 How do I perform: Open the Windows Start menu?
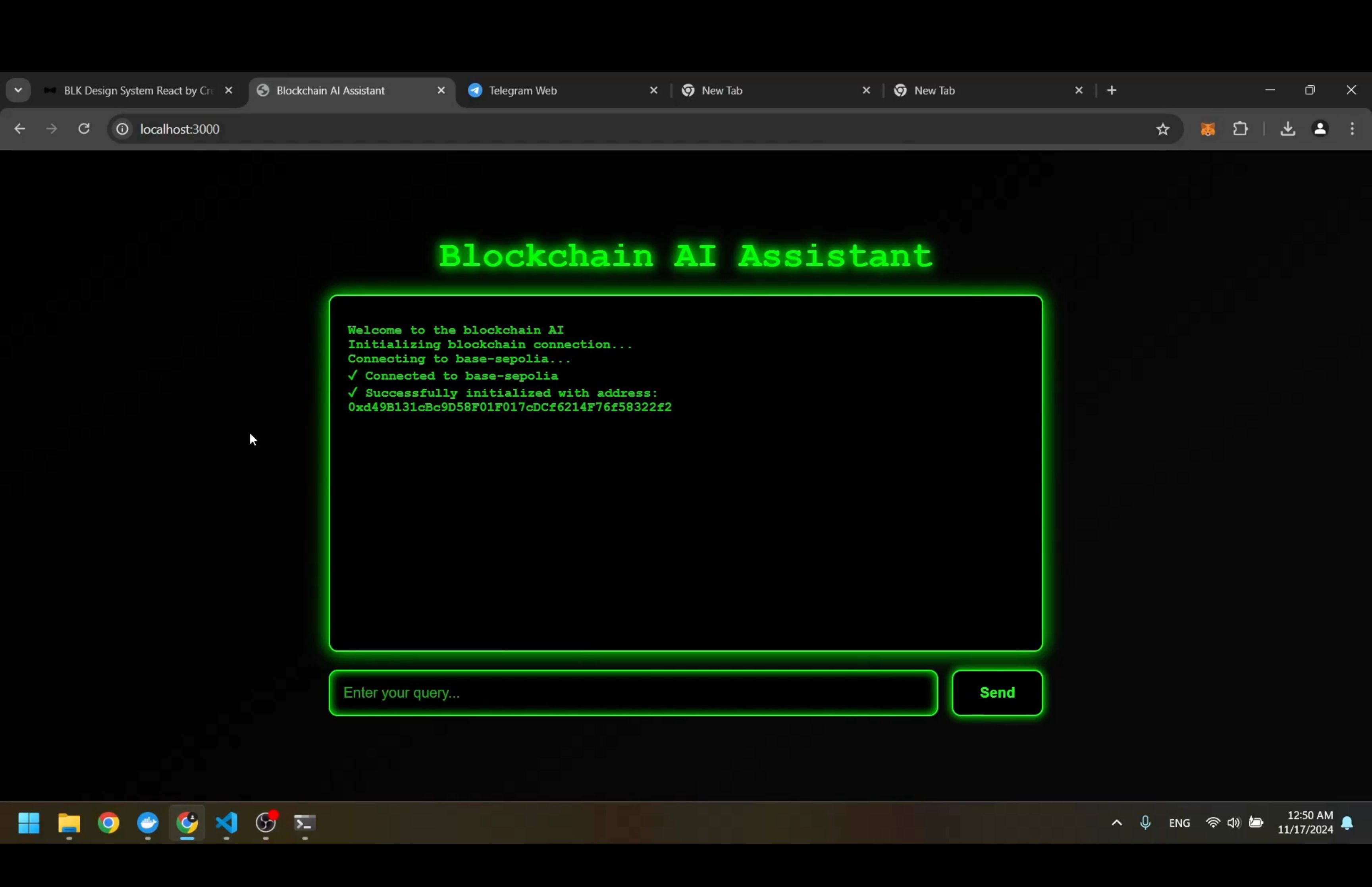coord(29,823)
